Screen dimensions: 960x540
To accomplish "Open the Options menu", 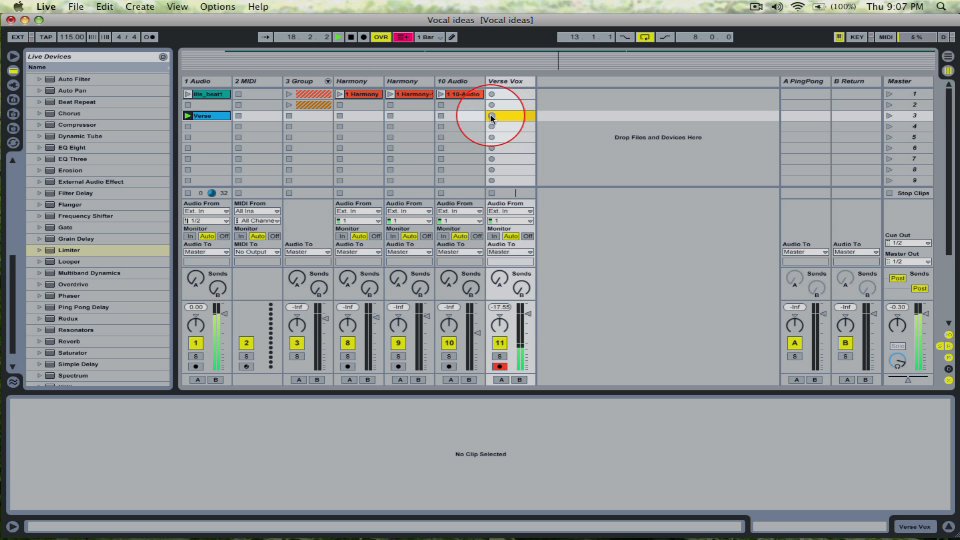I will click(x=217, y=7).
